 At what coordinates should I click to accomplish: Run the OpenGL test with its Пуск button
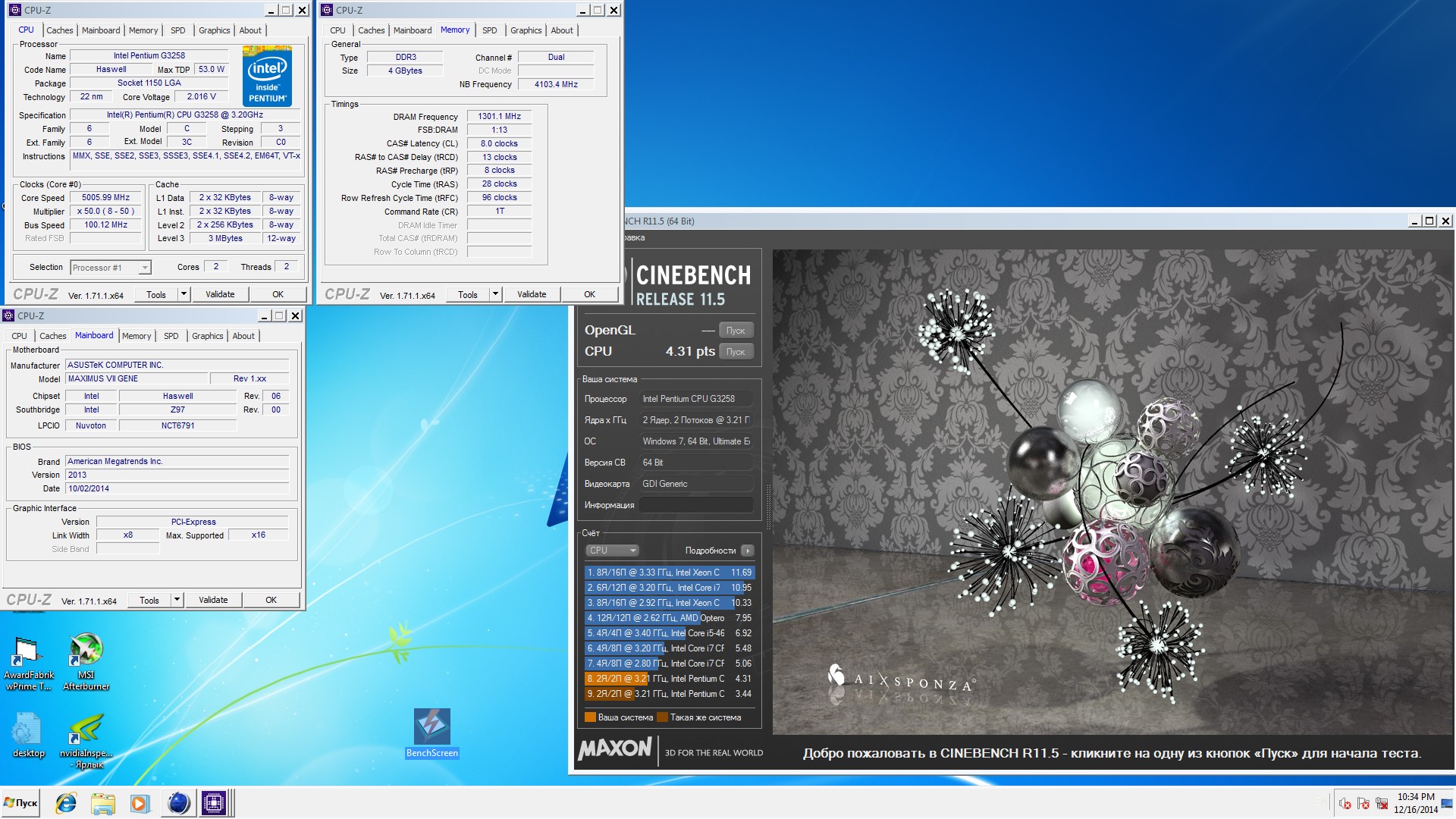(736, 331)
